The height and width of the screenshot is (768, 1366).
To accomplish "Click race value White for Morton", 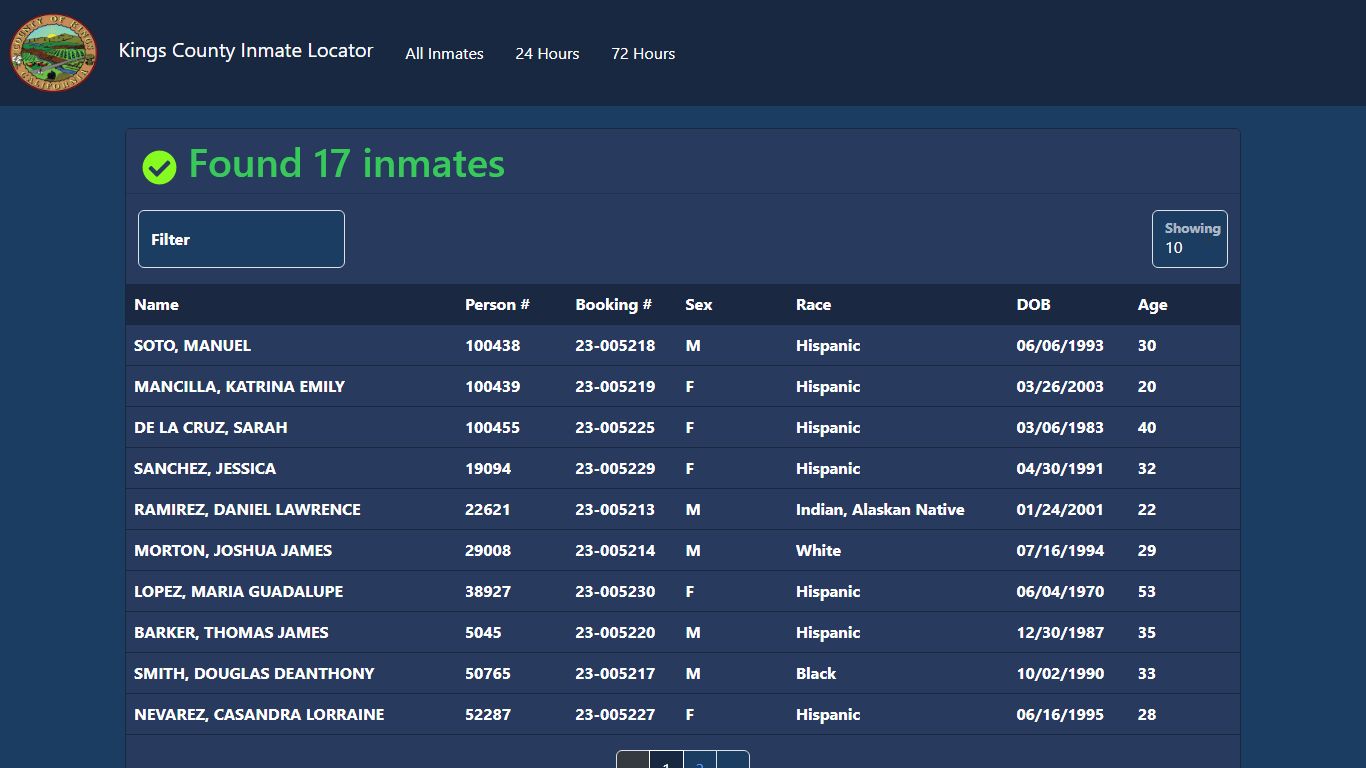I will tap(818, 551).
